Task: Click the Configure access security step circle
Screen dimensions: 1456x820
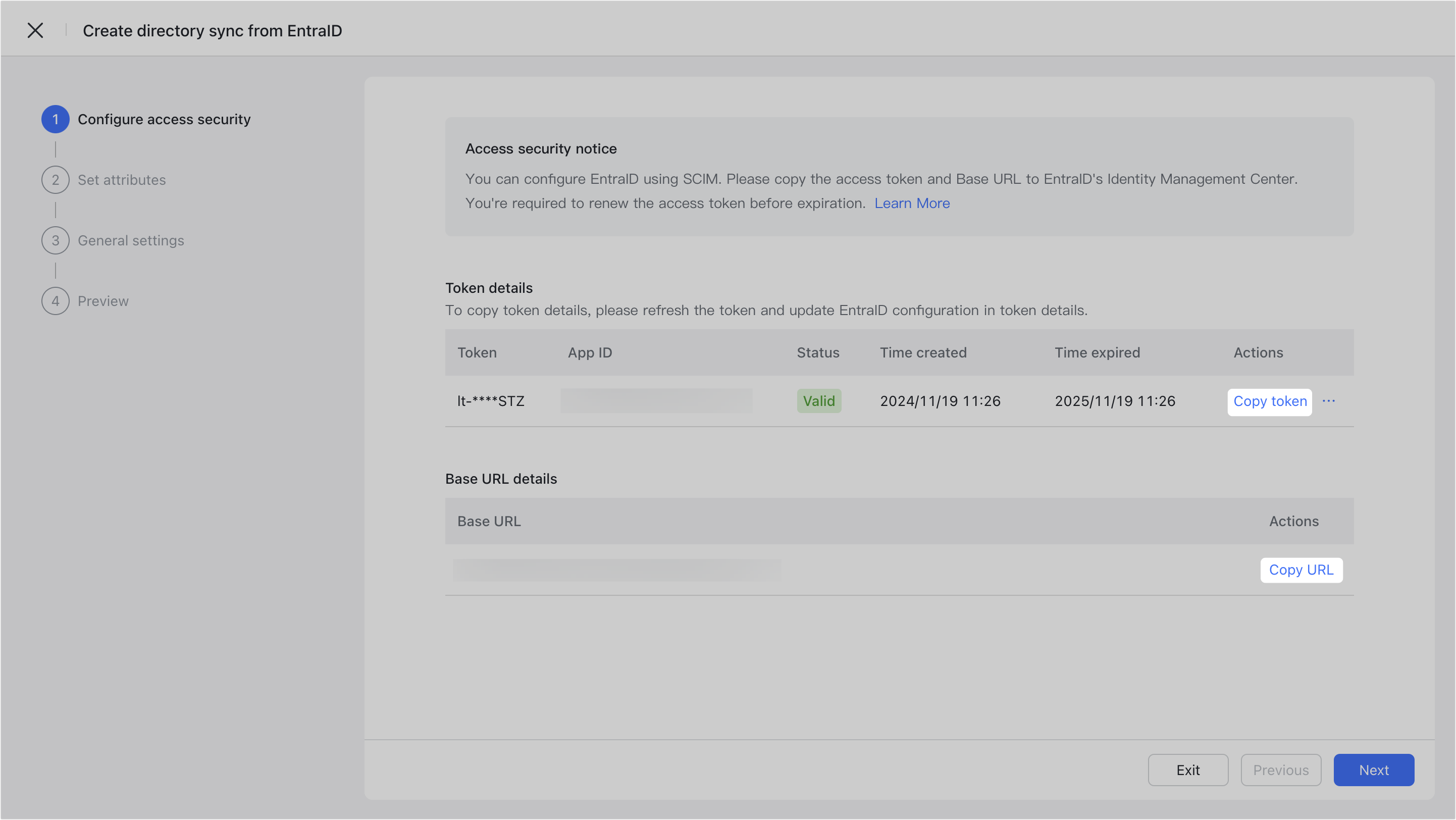Action: click(x=55, y=119)
